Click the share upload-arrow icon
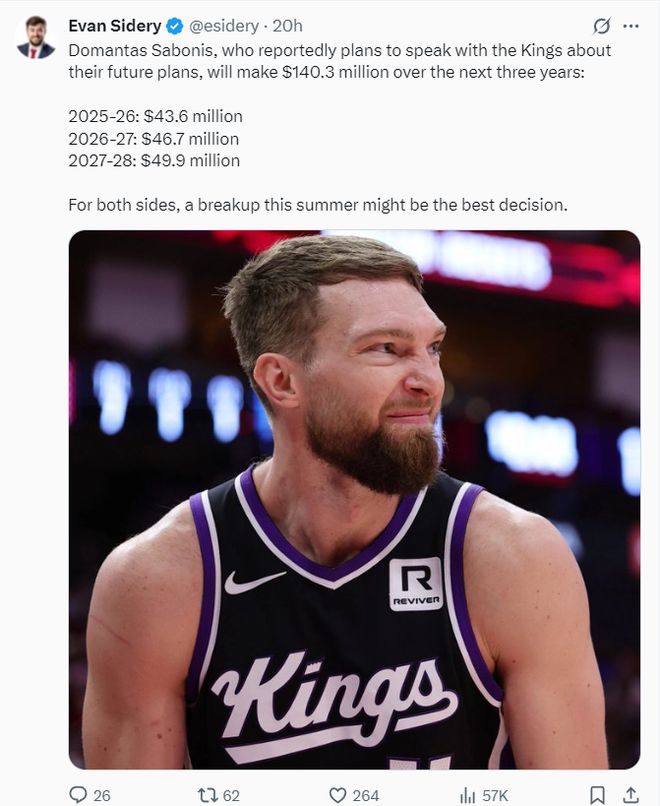Screen dimensions: 660x806 pyautogui.click(x=631, y=795)
